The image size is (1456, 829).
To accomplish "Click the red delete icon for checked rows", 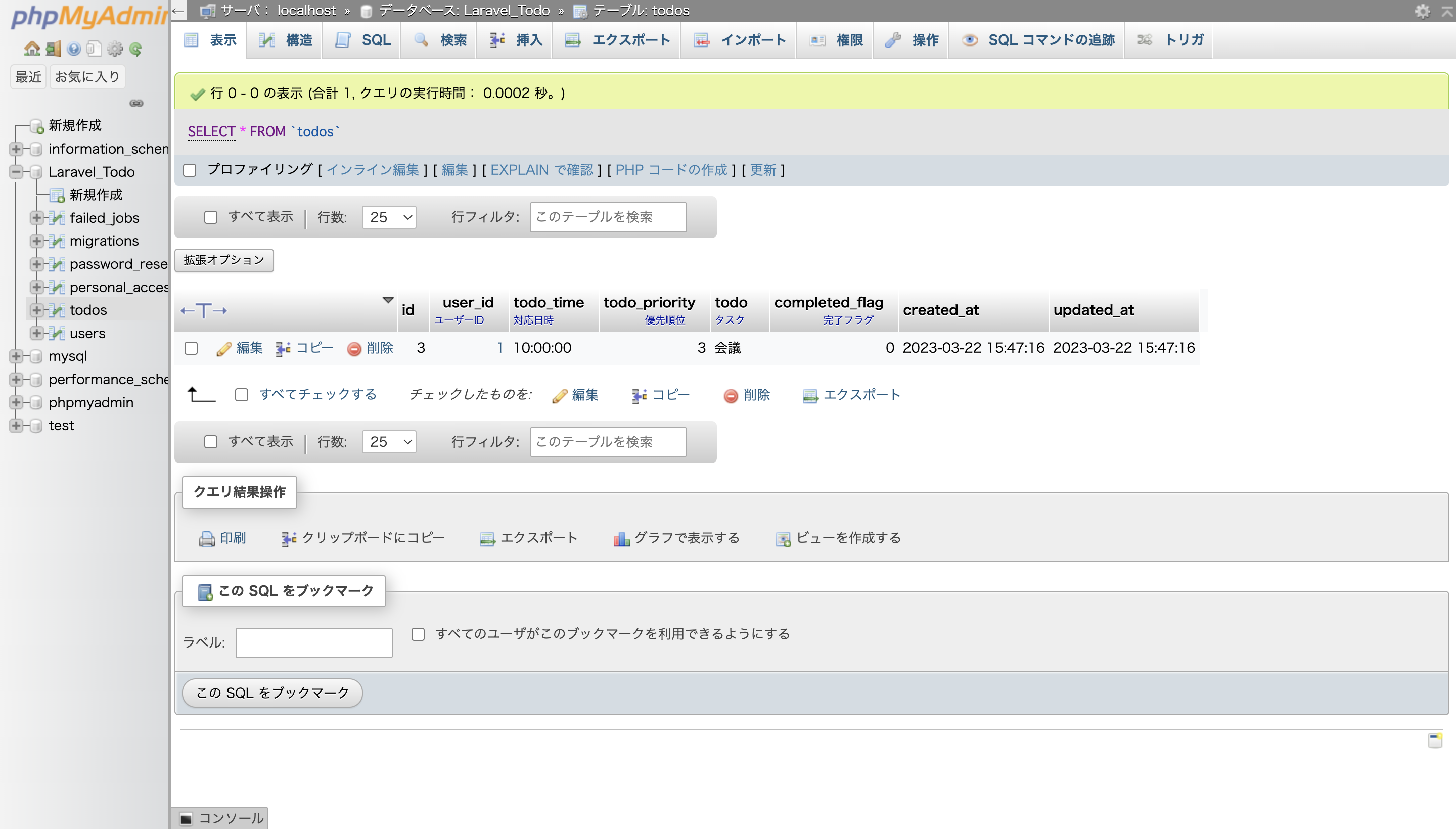I will pyautogui.click(x=731, y=395).
